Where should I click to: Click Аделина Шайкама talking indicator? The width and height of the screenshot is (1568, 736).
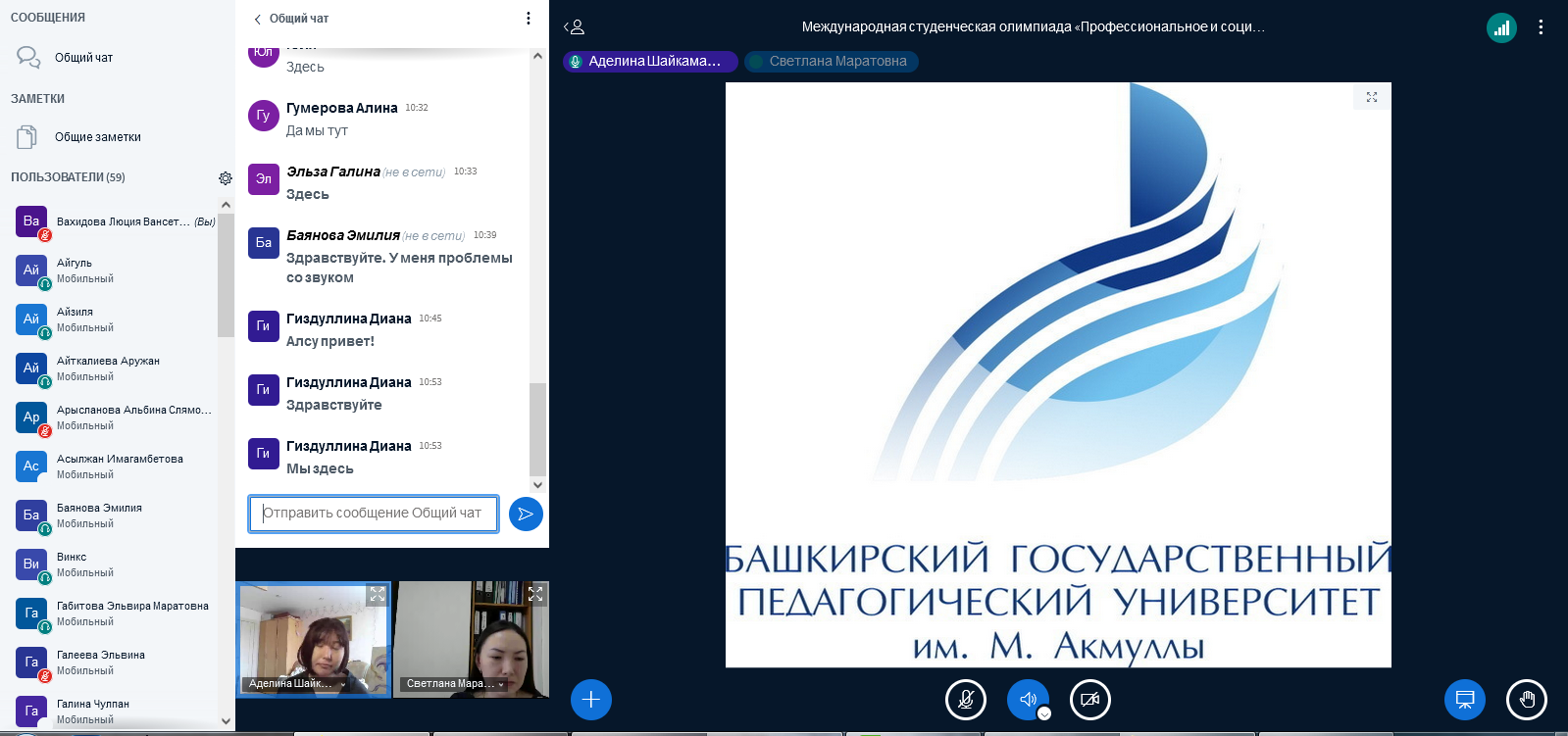[649, 62]
